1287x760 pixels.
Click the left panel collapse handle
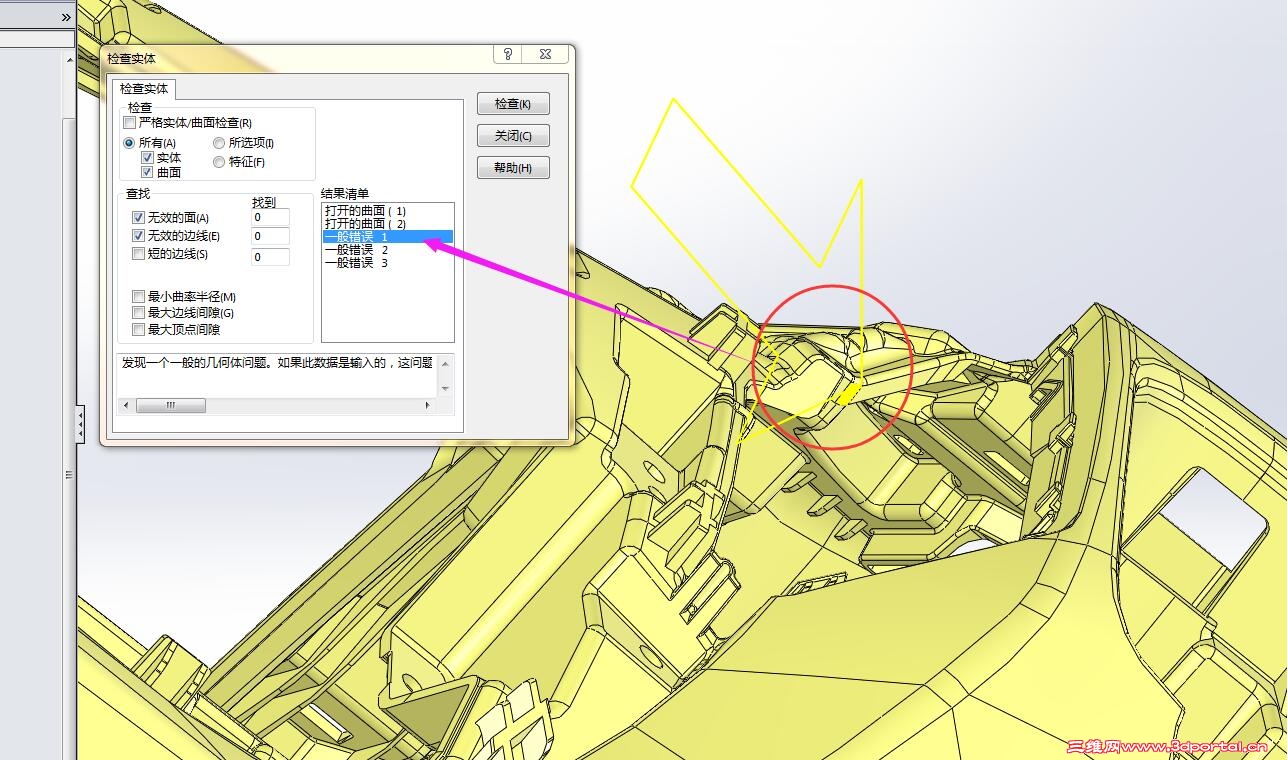[x=80, y=425]
